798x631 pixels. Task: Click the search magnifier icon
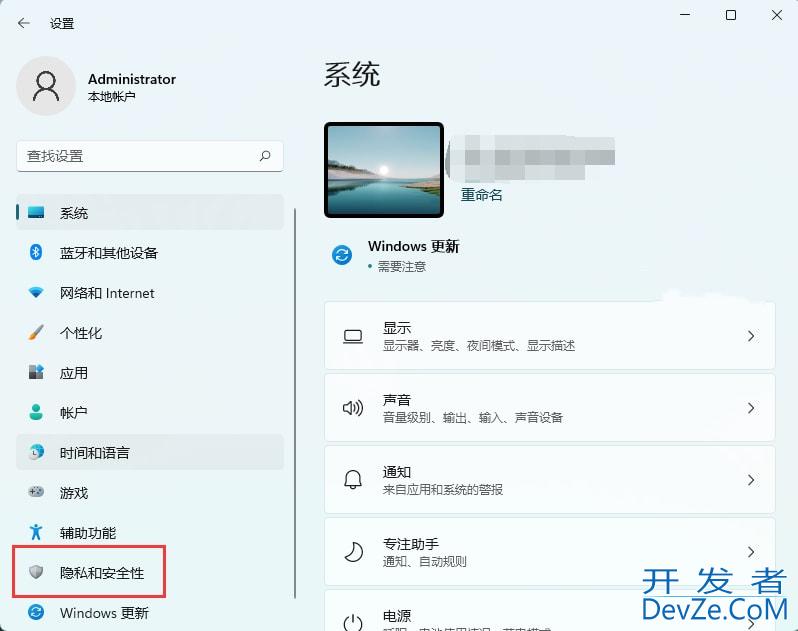265,156
